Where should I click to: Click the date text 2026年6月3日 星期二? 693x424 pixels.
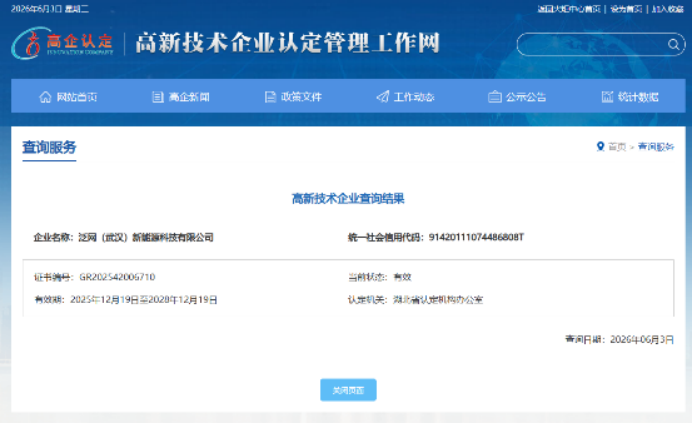coord(50,9)
